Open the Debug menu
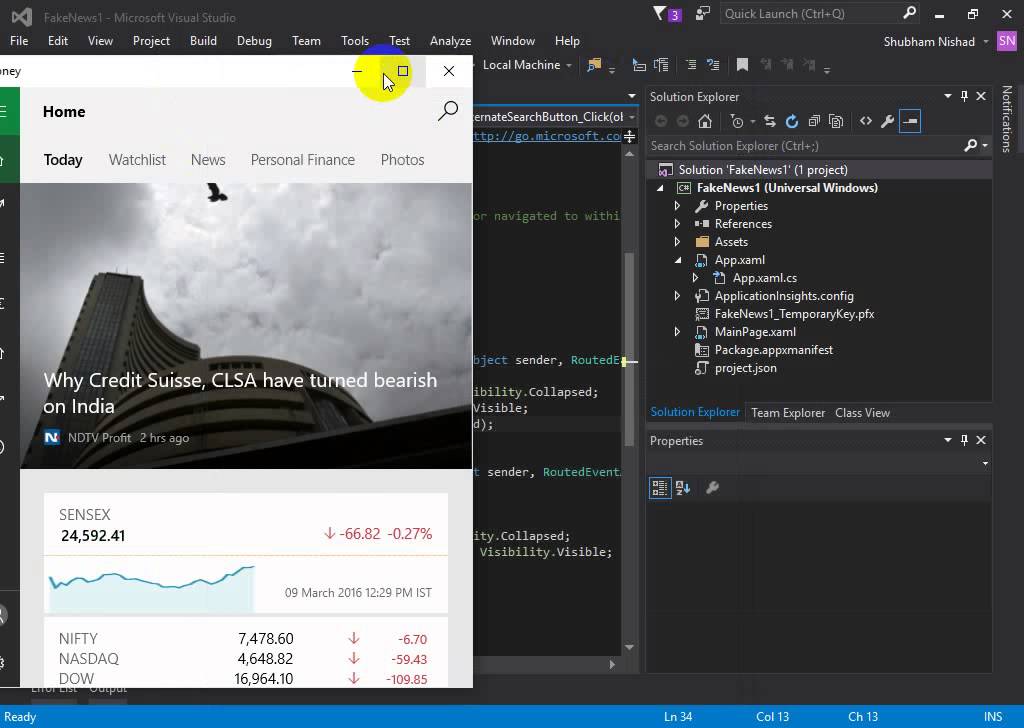 pyautogui.click(x=254, y=41)
